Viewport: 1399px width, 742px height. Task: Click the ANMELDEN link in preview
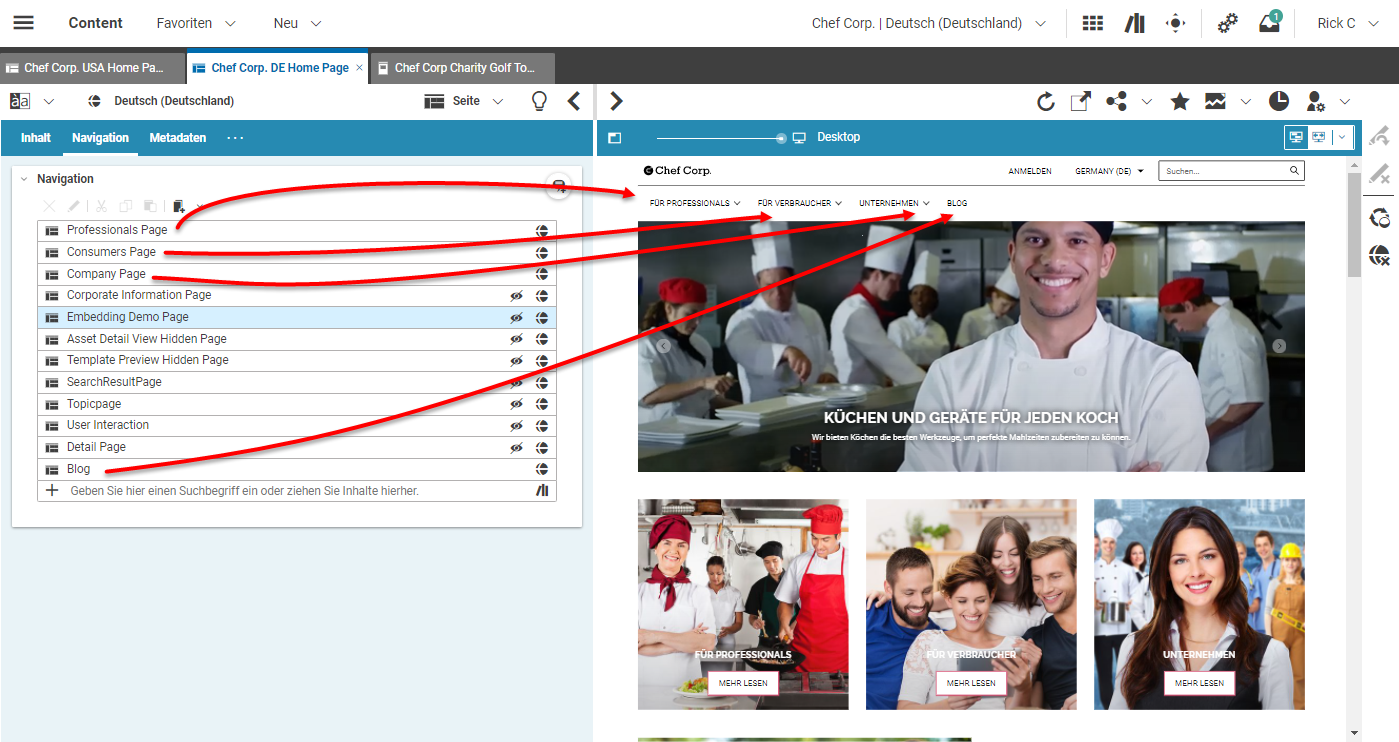point(1029,171)
